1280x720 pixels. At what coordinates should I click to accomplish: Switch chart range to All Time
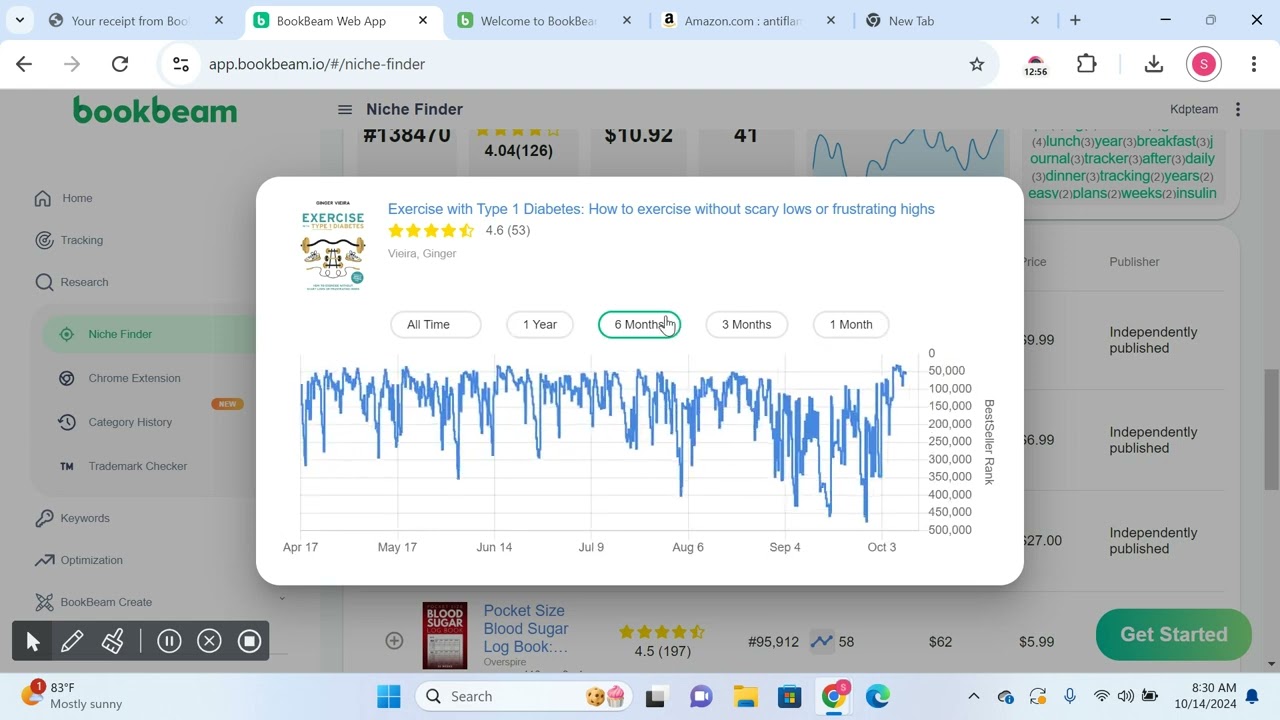(435, 324)
